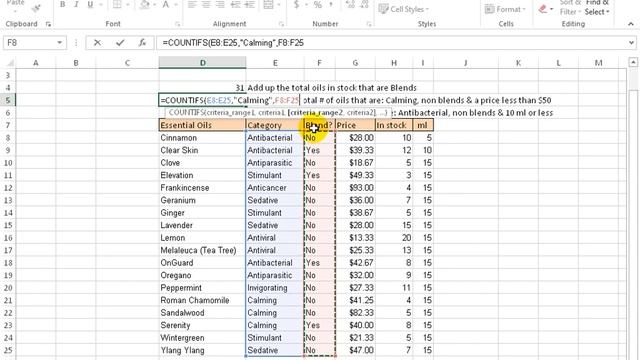Open Insert Function with the fx icon
The width and height of the screenshot is (640, 360).
tap(142, 42)
